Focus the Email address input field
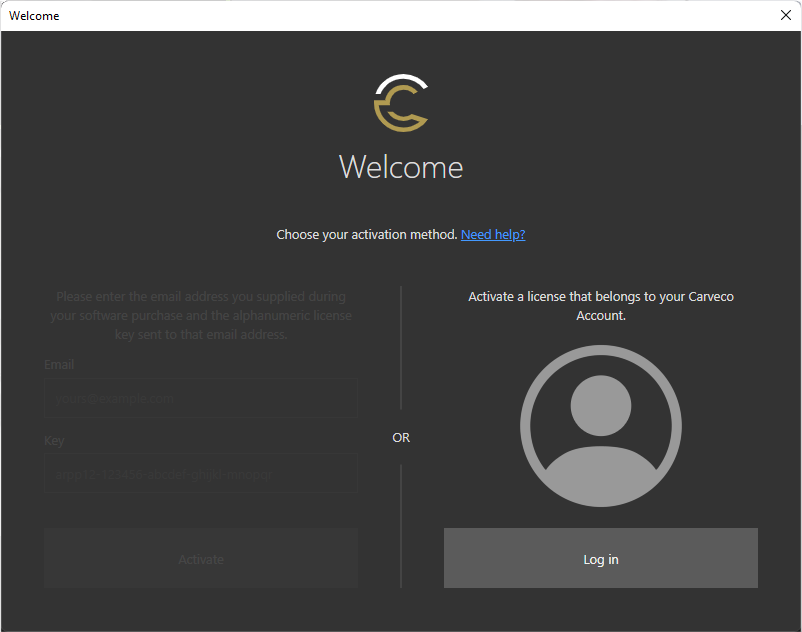The height and width of the screenshot is (632, 802). [200, 398]
